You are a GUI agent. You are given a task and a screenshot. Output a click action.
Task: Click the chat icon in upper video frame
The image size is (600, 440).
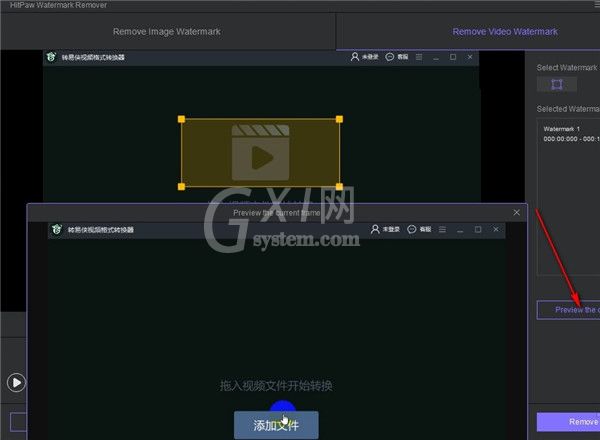390,57
